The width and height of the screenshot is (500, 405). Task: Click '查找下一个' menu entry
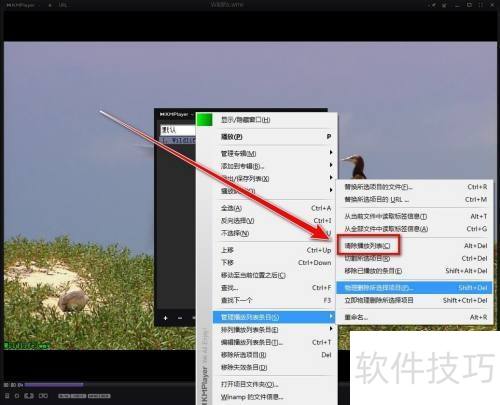coord(275,300)
